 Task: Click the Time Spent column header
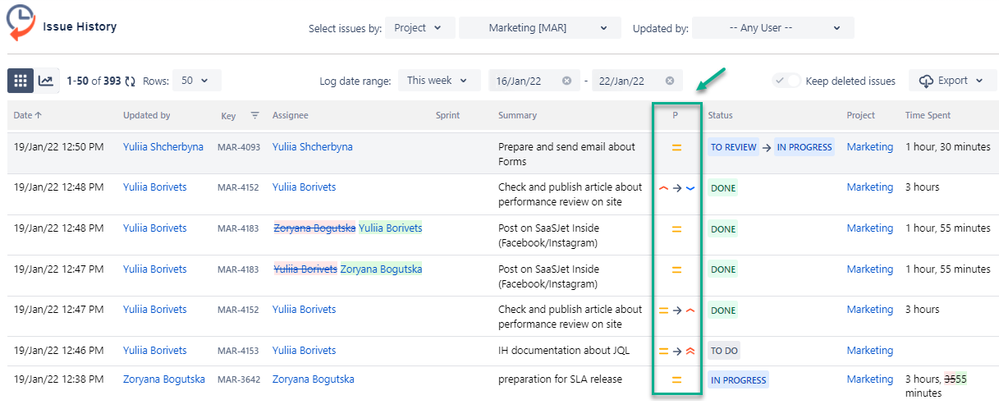(928, 115)
